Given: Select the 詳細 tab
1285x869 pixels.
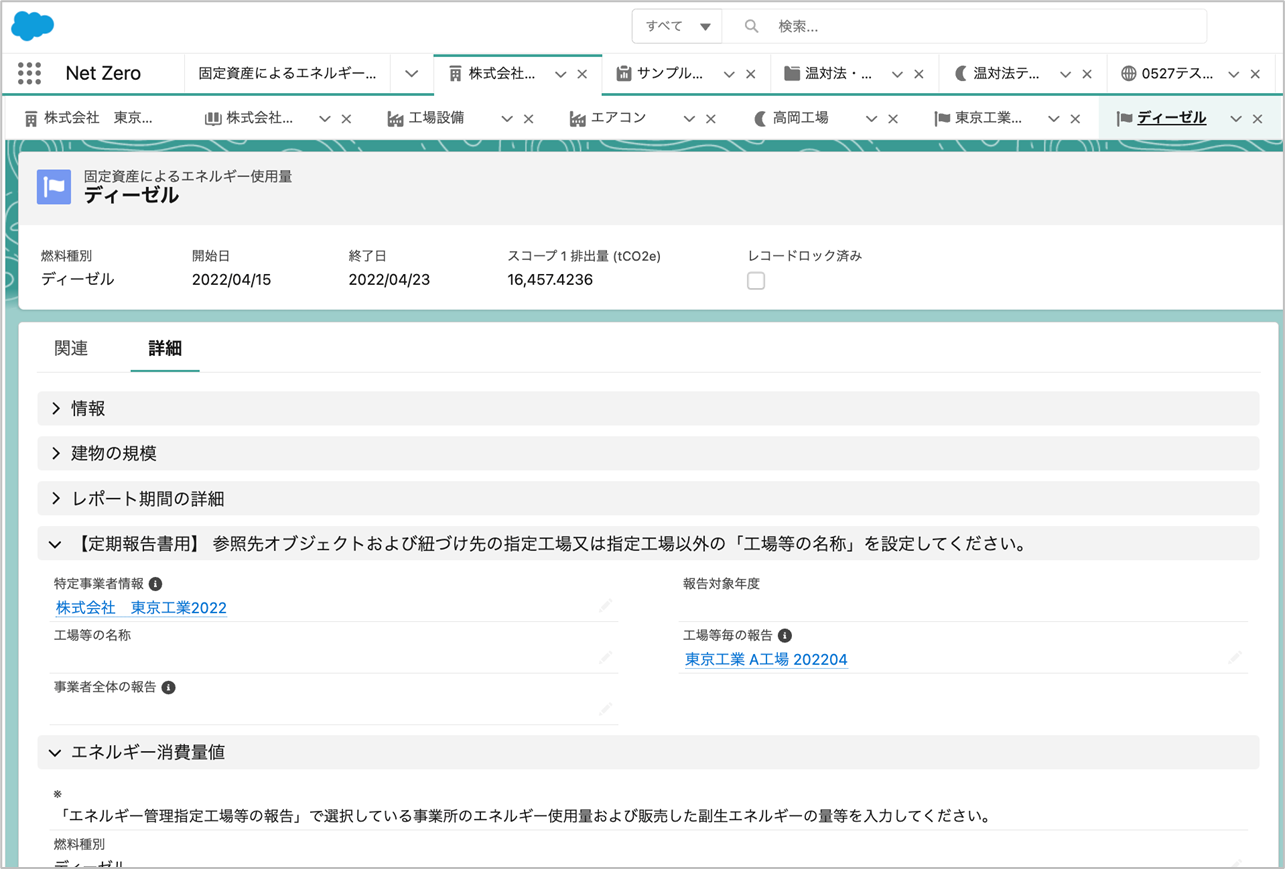Looking at the screenshot, I should click(165, 348).
